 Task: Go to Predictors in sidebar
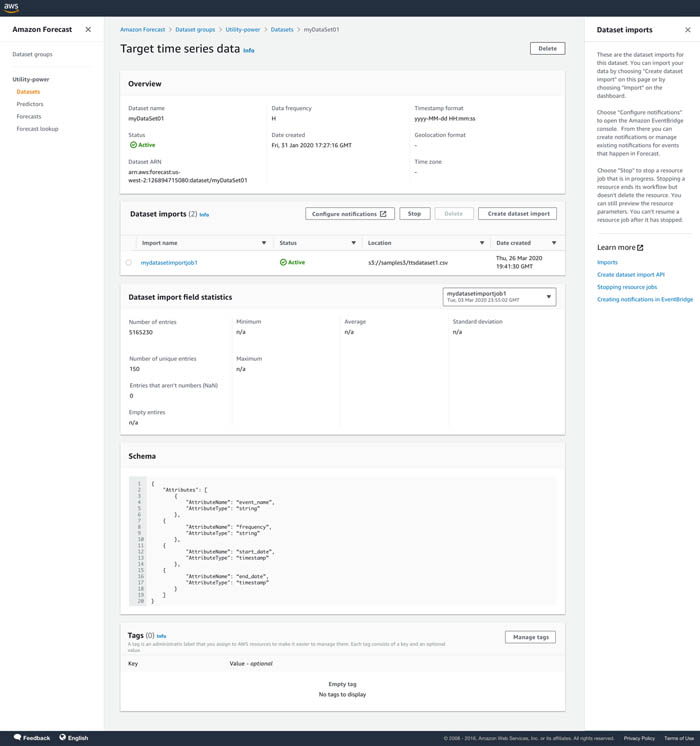click(x=30, y=104)
